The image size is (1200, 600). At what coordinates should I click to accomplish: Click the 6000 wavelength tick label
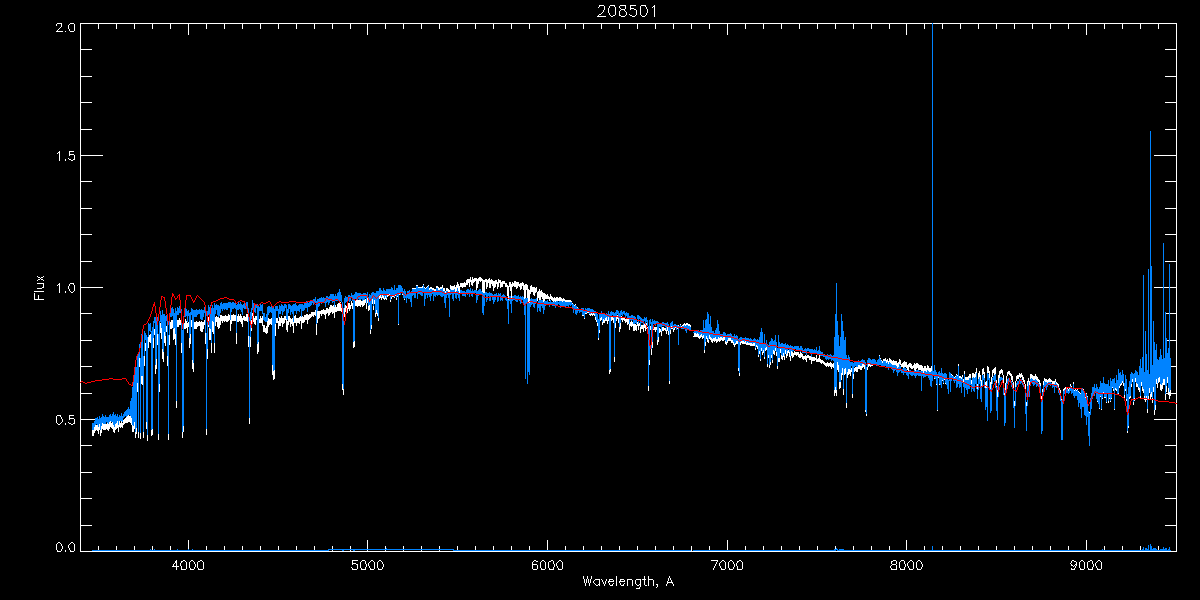(548, 565)
